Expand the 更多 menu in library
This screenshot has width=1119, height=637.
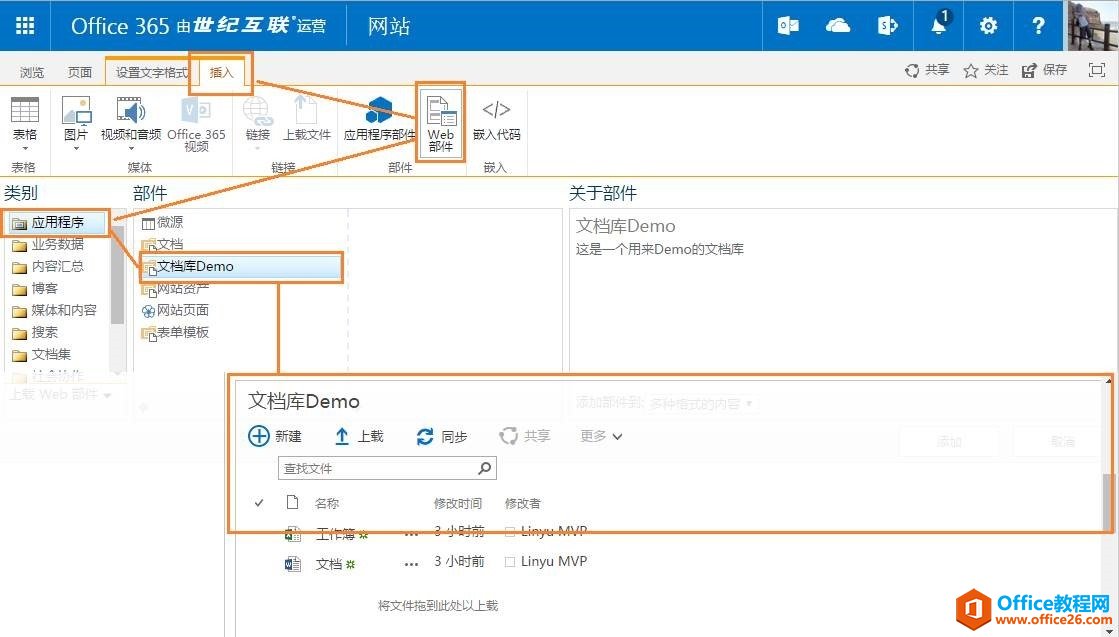(x=601, y=436)
